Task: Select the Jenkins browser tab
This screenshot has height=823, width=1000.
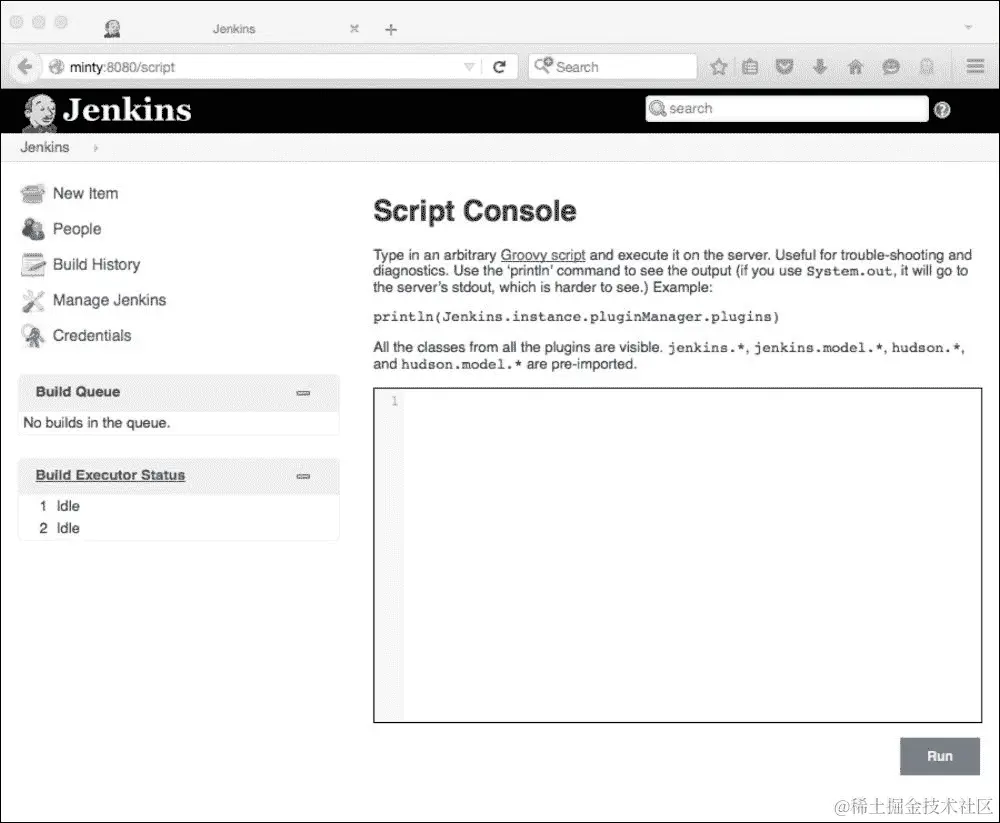Action: coord(233,29)
